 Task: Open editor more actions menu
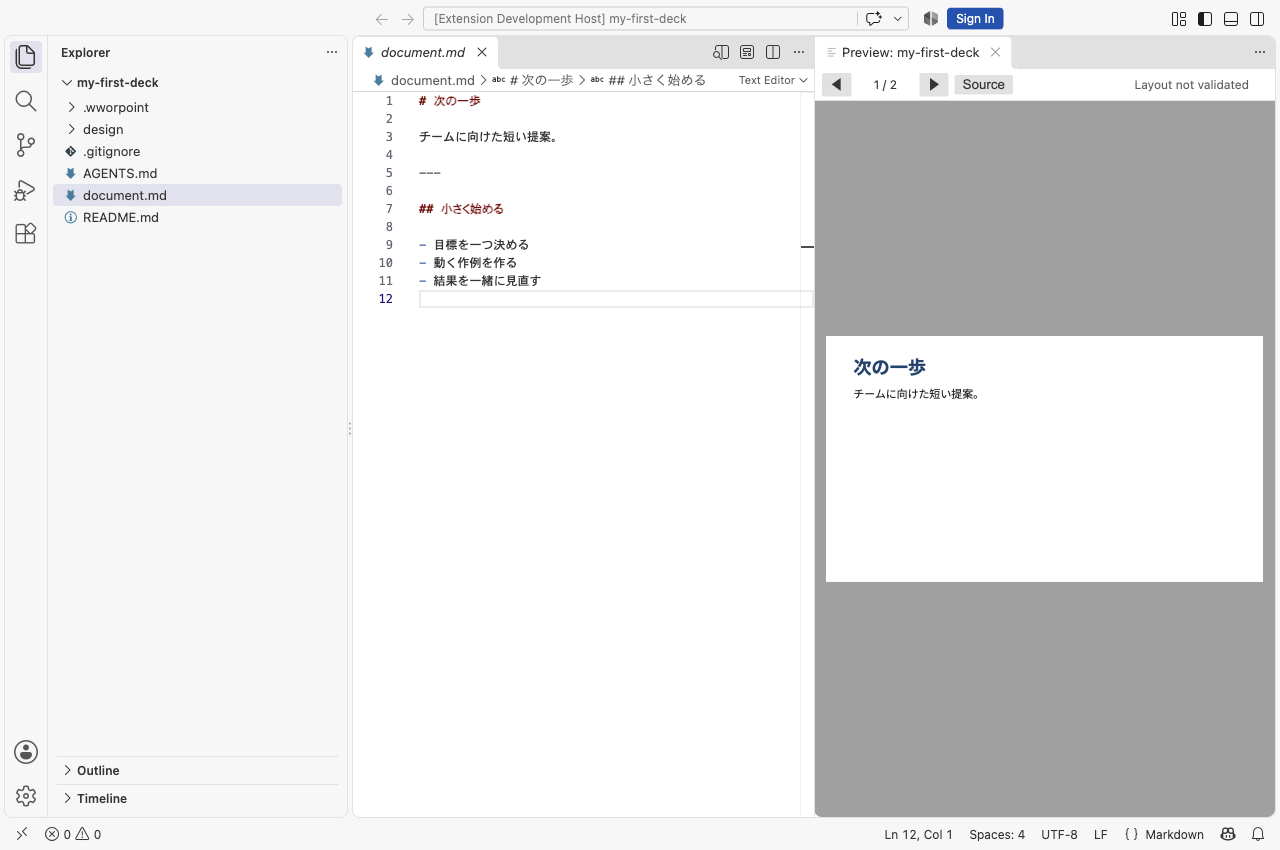(799, 52)
